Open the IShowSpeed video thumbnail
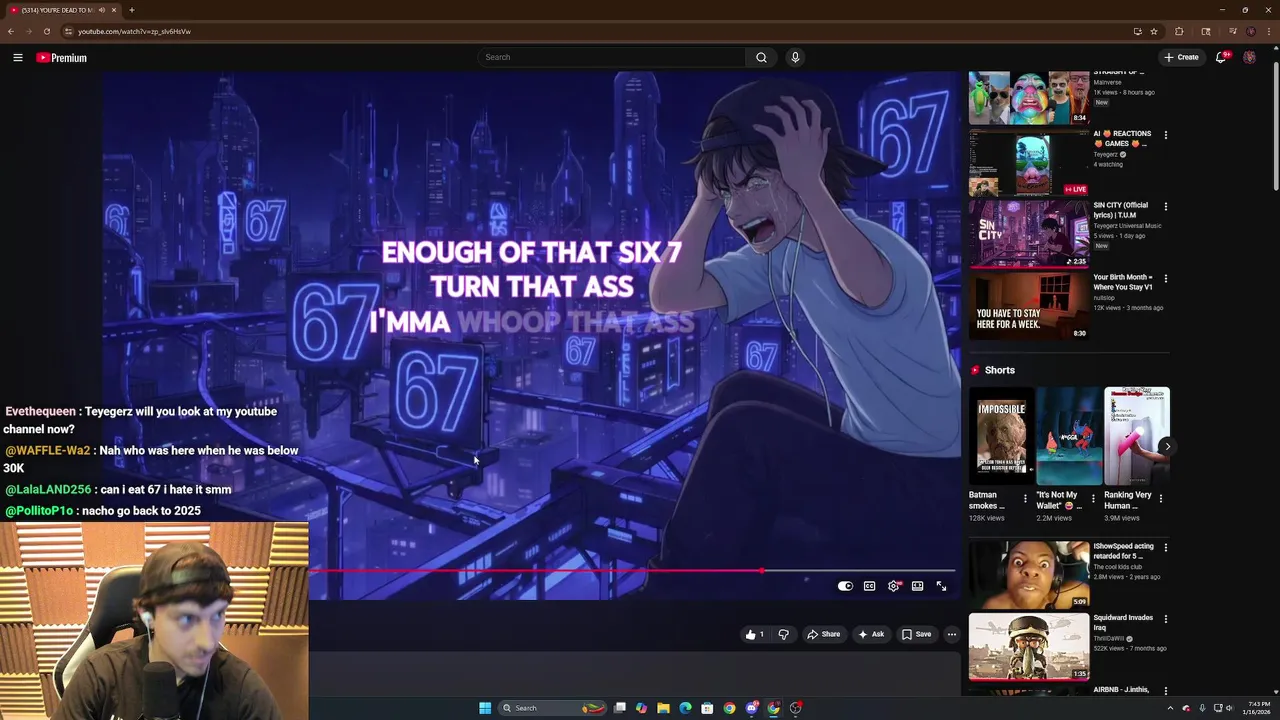This screenshot has width=1280, height=720. tap(1028, 575)
